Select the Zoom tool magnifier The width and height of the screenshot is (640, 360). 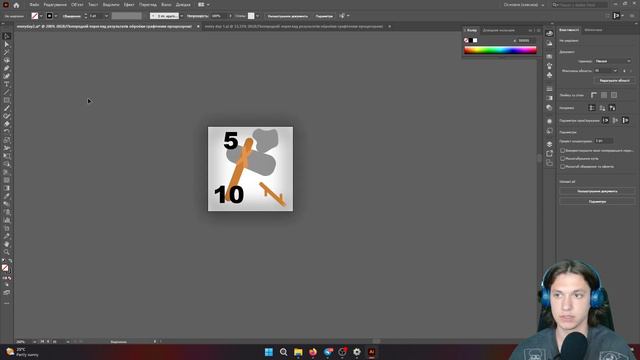coord(7,252)
